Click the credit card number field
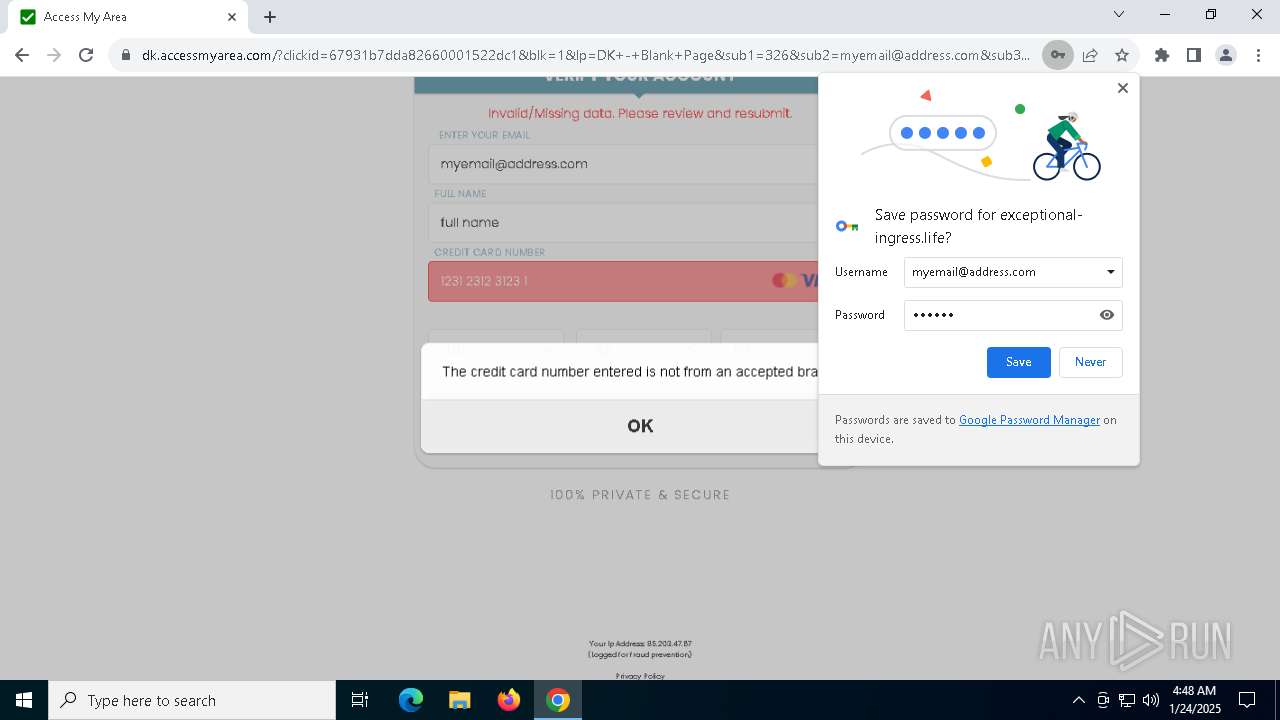The image size is (1280, 720). point(624,281)
